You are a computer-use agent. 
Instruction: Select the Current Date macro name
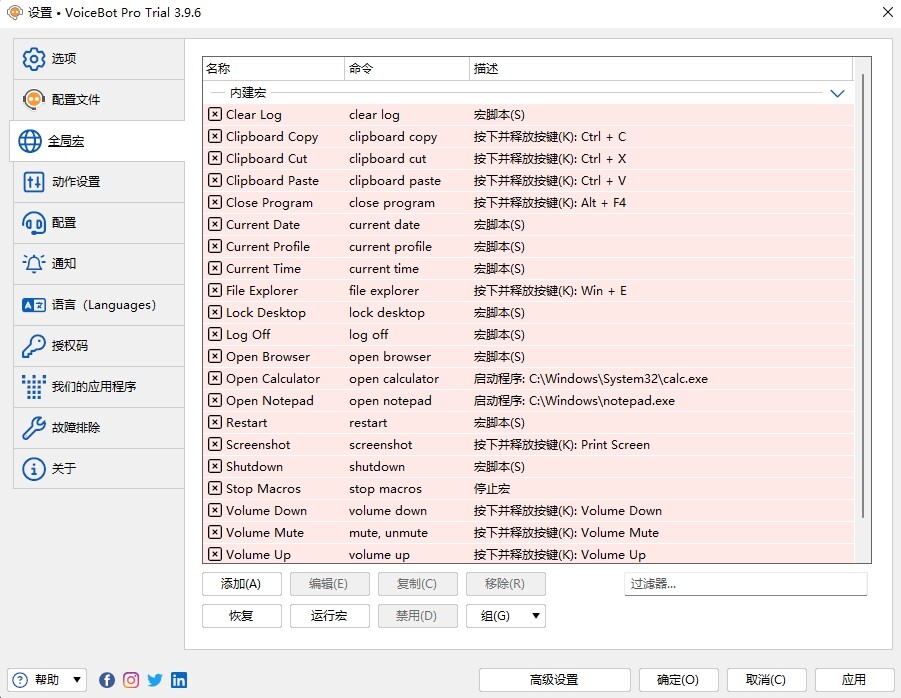[263, 225]
